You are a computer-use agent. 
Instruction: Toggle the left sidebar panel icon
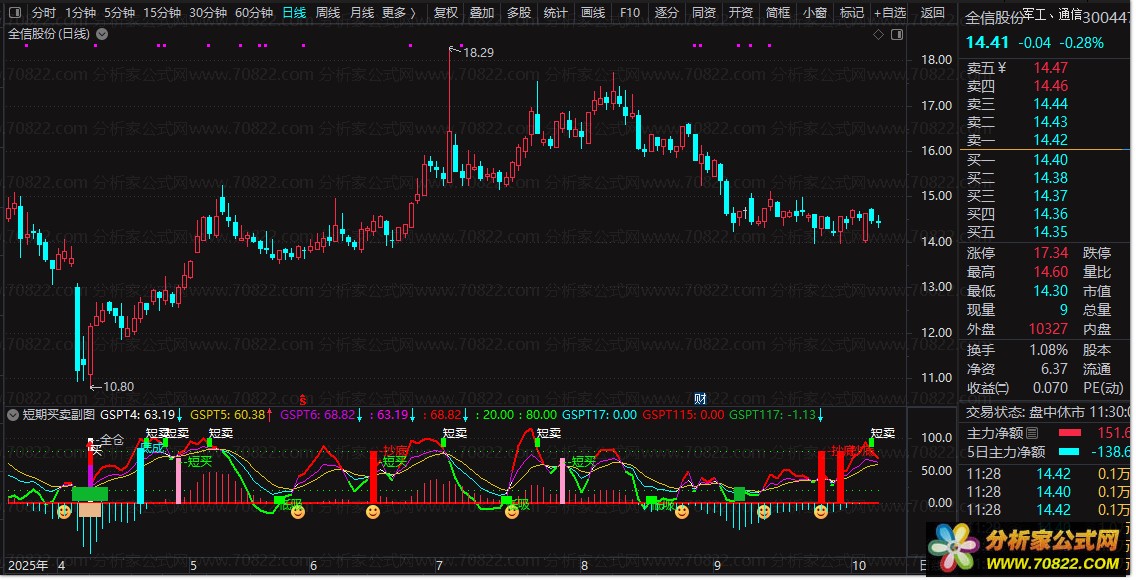[16, 12]
